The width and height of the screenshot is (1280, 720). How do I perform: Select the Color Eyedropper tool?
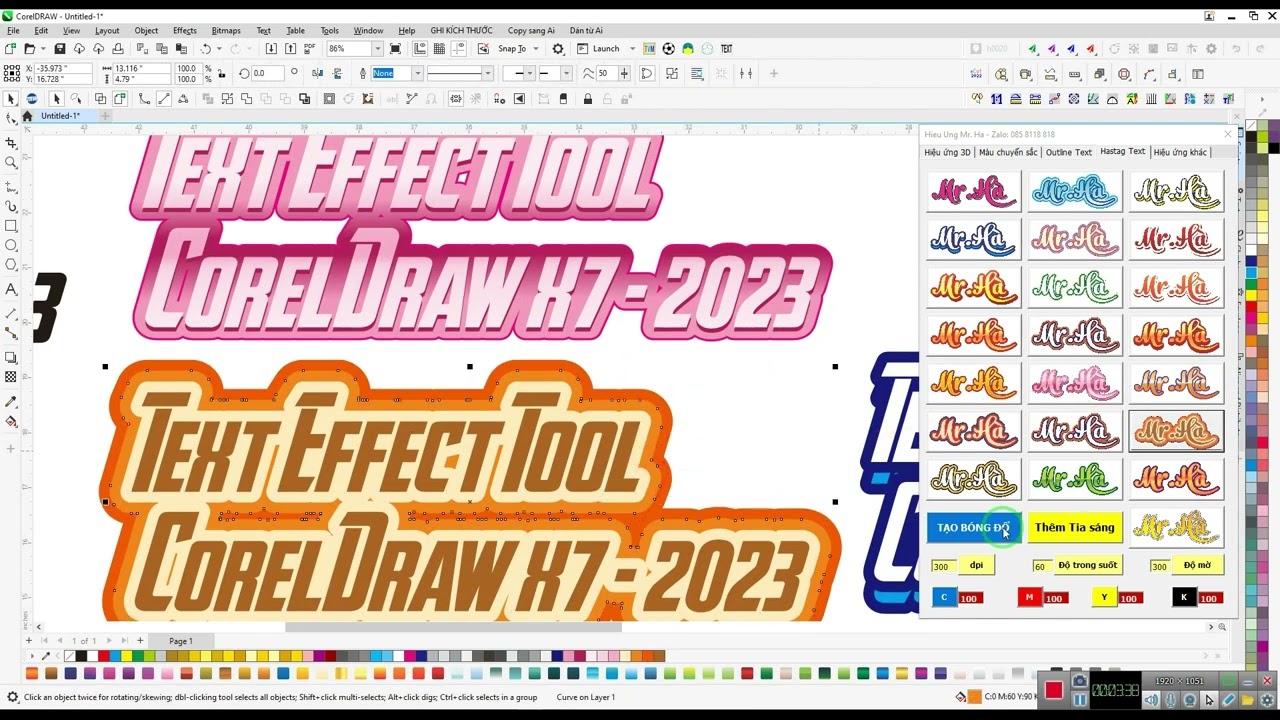[11, 401]
